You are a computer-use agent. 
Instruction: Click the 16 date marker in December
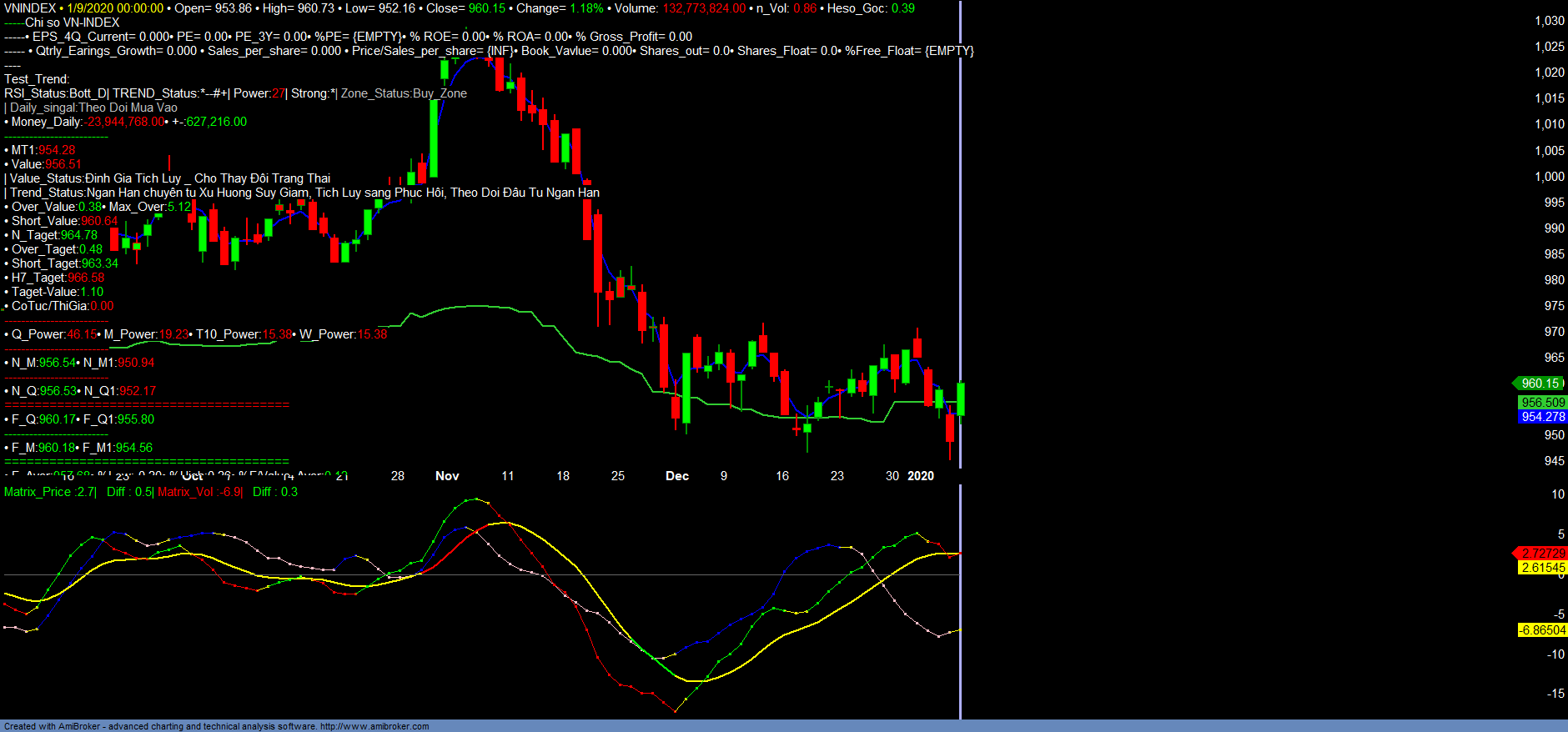(782, 476)
